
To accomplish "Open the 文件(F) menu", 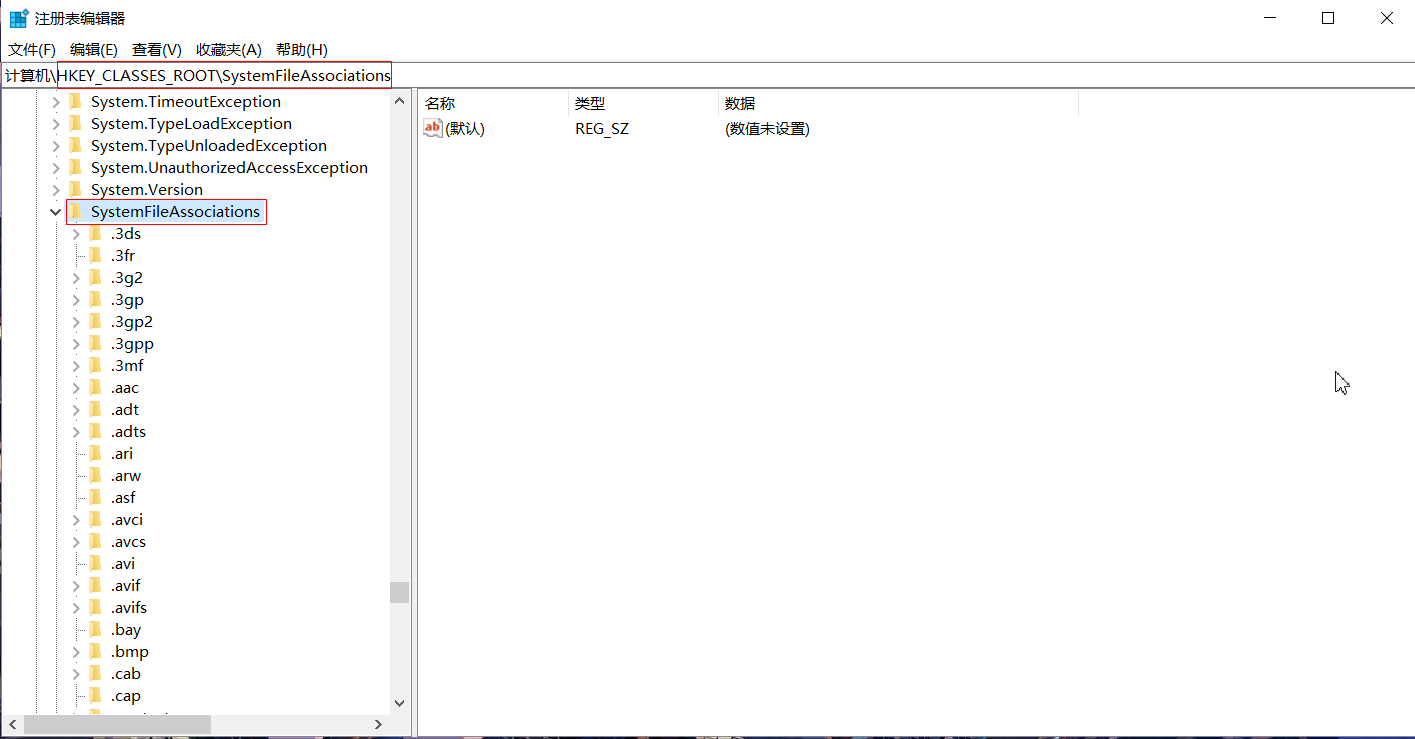I will pos(32,49).
